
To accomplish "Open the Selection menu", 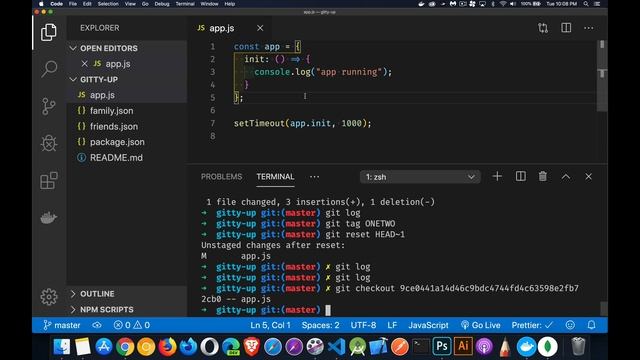I will click(108, 4).
